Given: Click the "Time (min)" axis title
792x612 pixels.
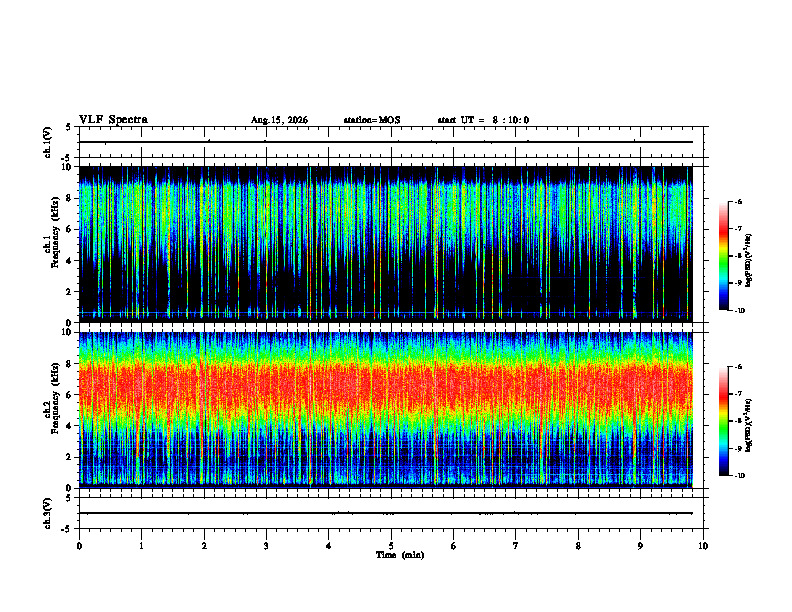Looking at the screenshot, I should (x=400, y=555).
